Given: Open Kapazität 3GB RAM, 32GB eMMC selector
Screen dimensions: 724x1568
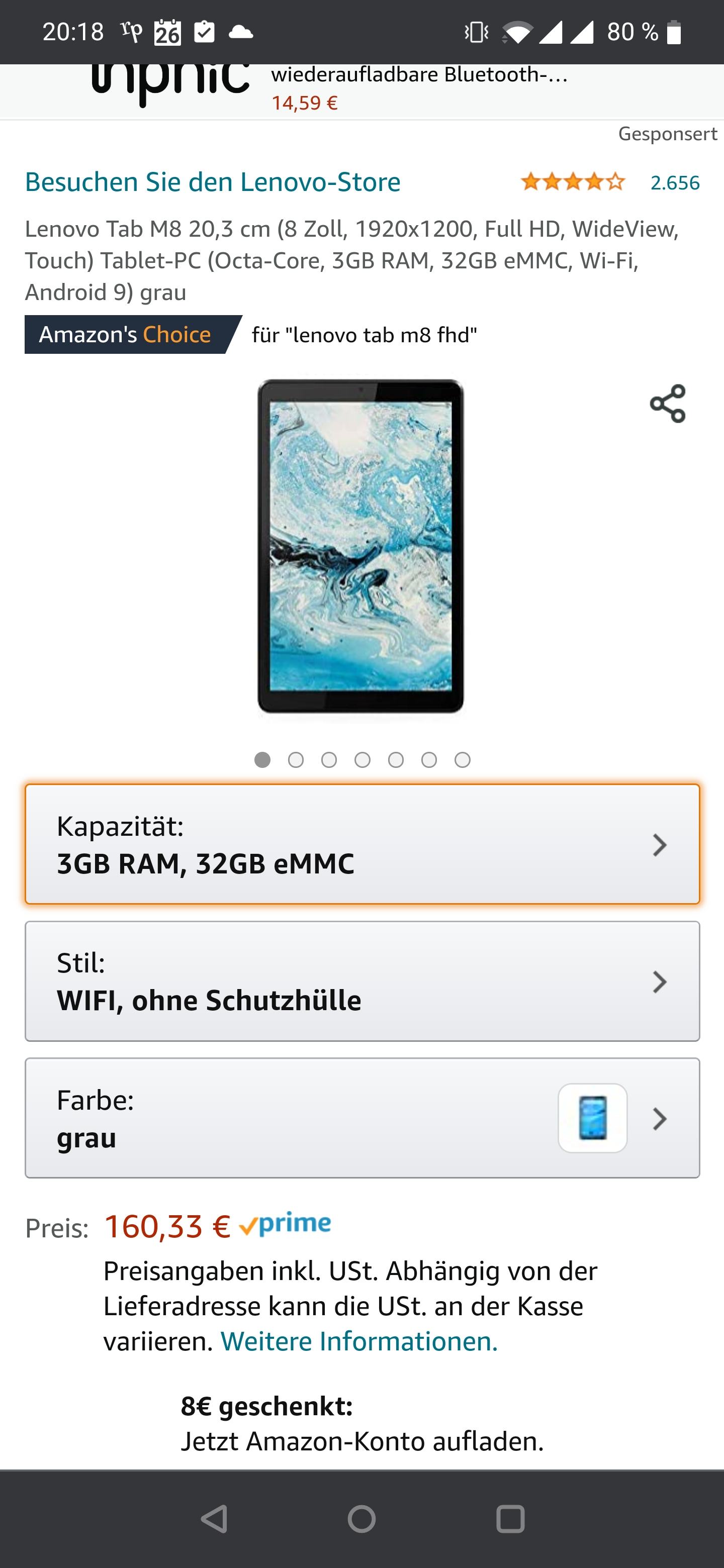Looking at the screenshot, I should [x=363, y=844].
